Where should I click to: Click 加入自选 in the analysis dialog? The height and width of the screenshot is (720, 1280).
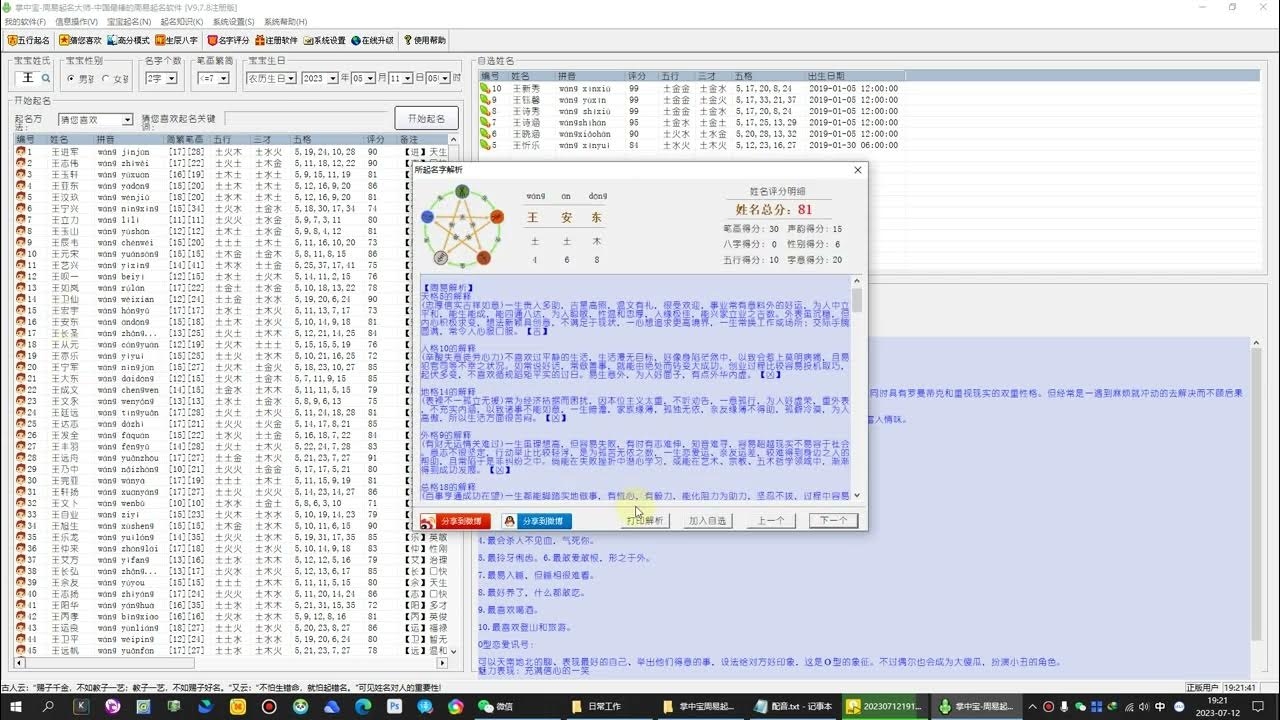point(708,521)
